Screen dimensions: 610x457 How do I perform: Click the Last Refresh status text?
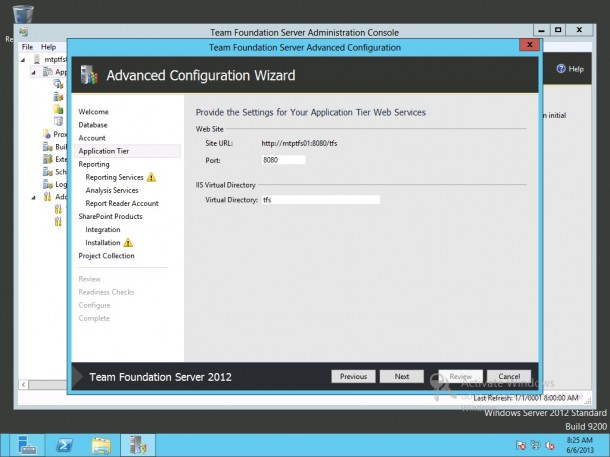[526, 398]
